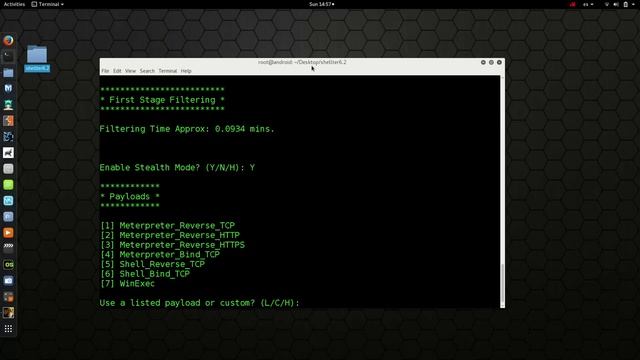
Task: Click the '[7] WinExec' line
Action: click(x=128, y=284)
